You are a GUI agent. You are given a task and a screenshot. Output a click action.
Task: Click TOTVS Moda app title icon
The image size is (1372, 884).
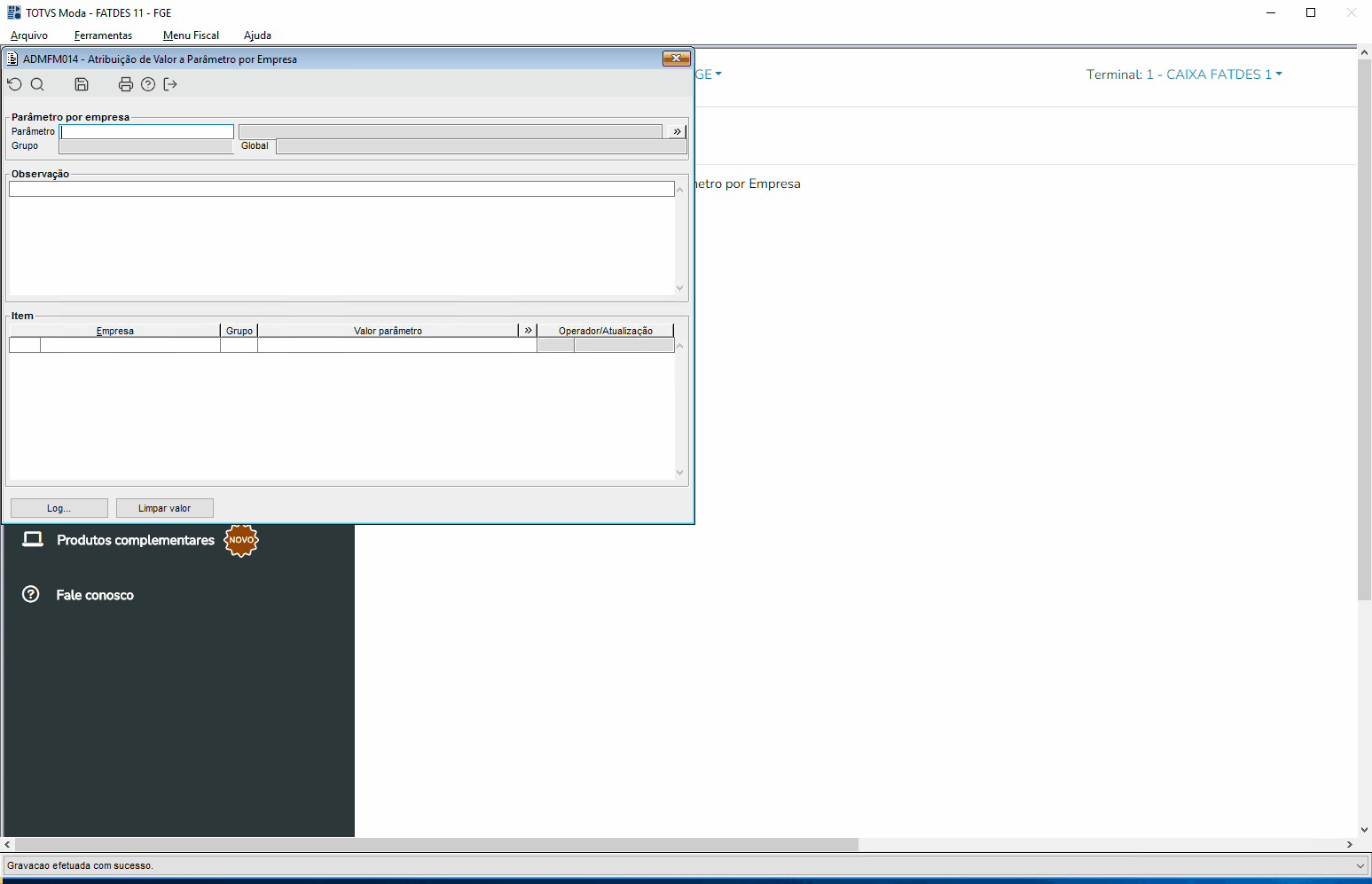(14, 12)
